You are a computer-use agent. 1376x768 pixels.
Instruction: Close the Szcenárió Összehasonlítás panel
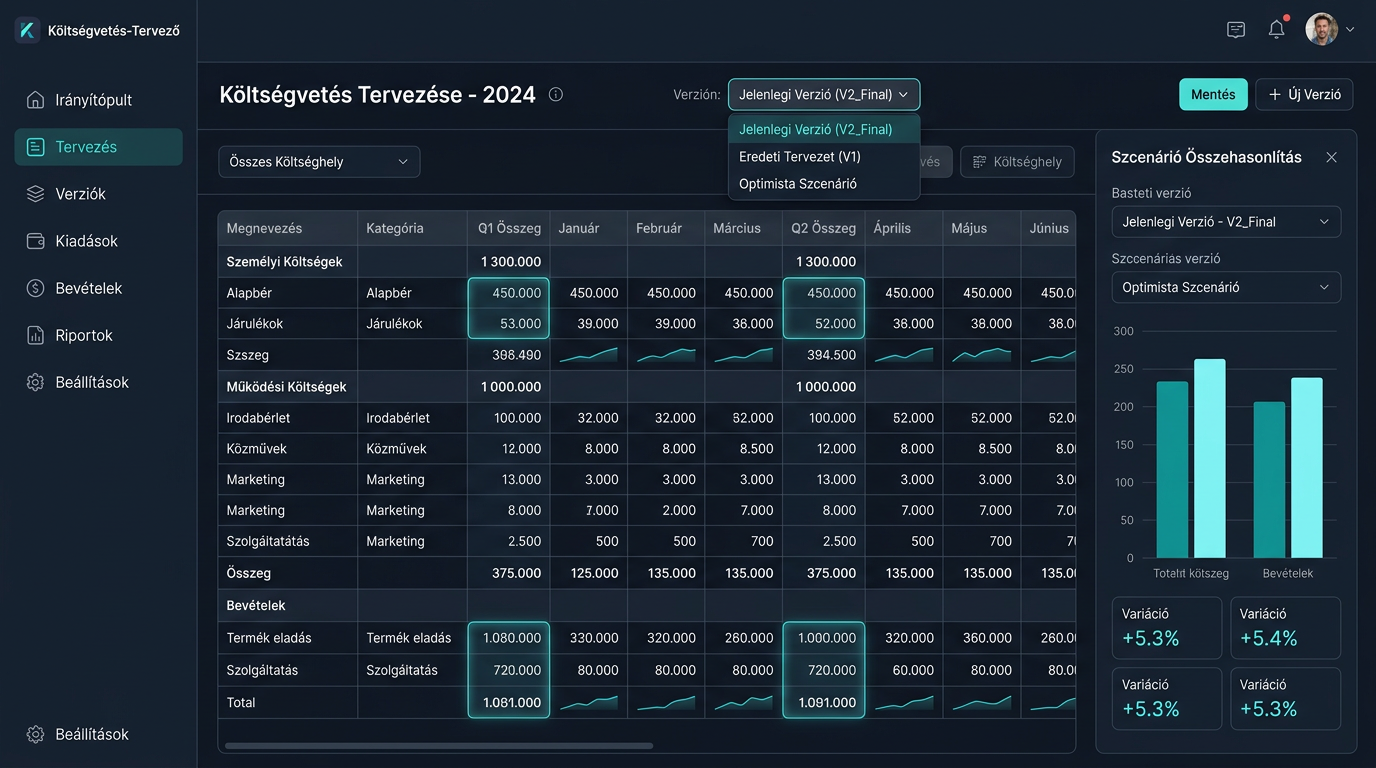[1331, 157]
